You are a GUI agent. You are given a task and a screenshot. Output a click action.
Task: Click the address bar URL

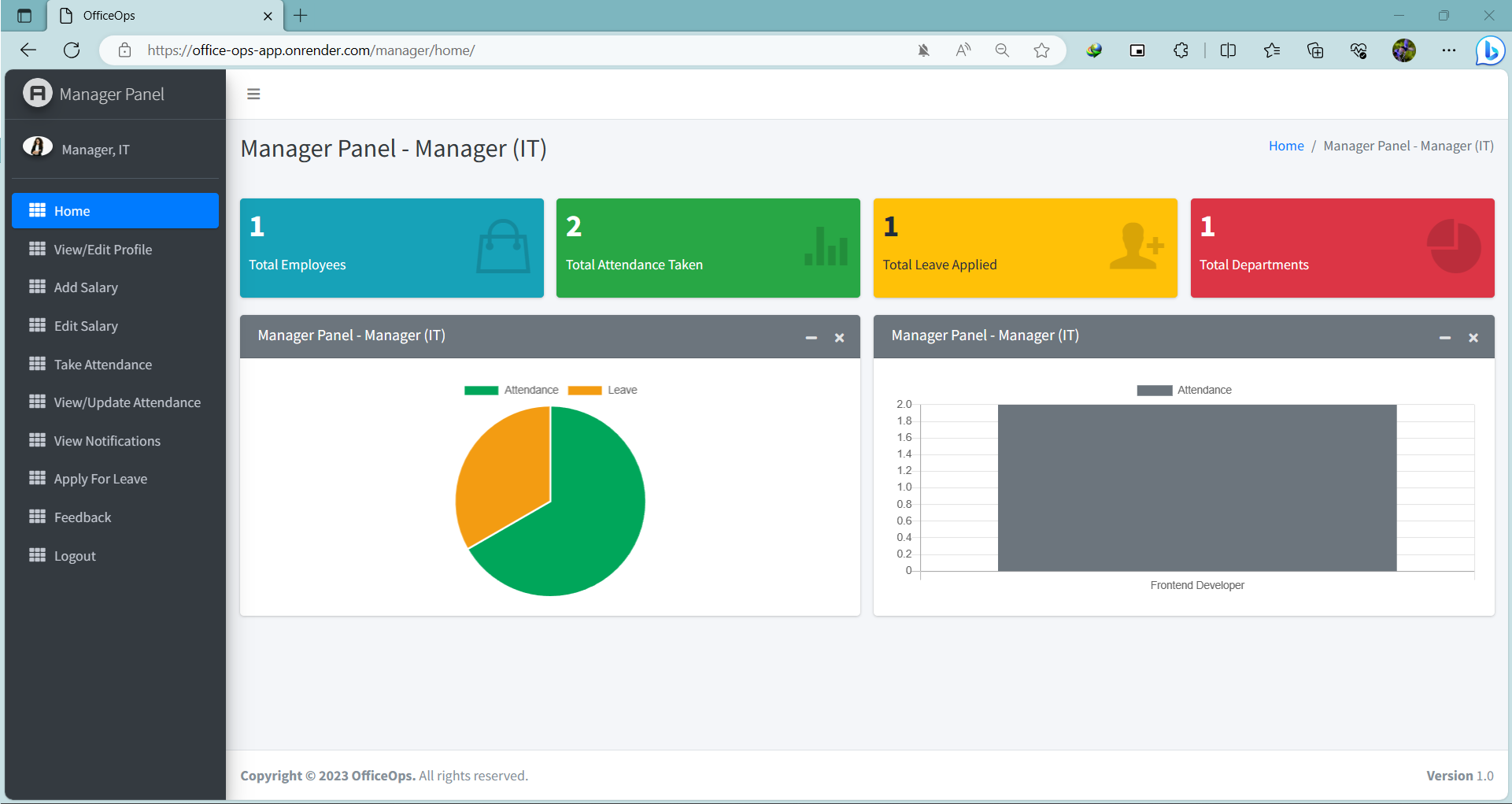[x=311, y=50]
